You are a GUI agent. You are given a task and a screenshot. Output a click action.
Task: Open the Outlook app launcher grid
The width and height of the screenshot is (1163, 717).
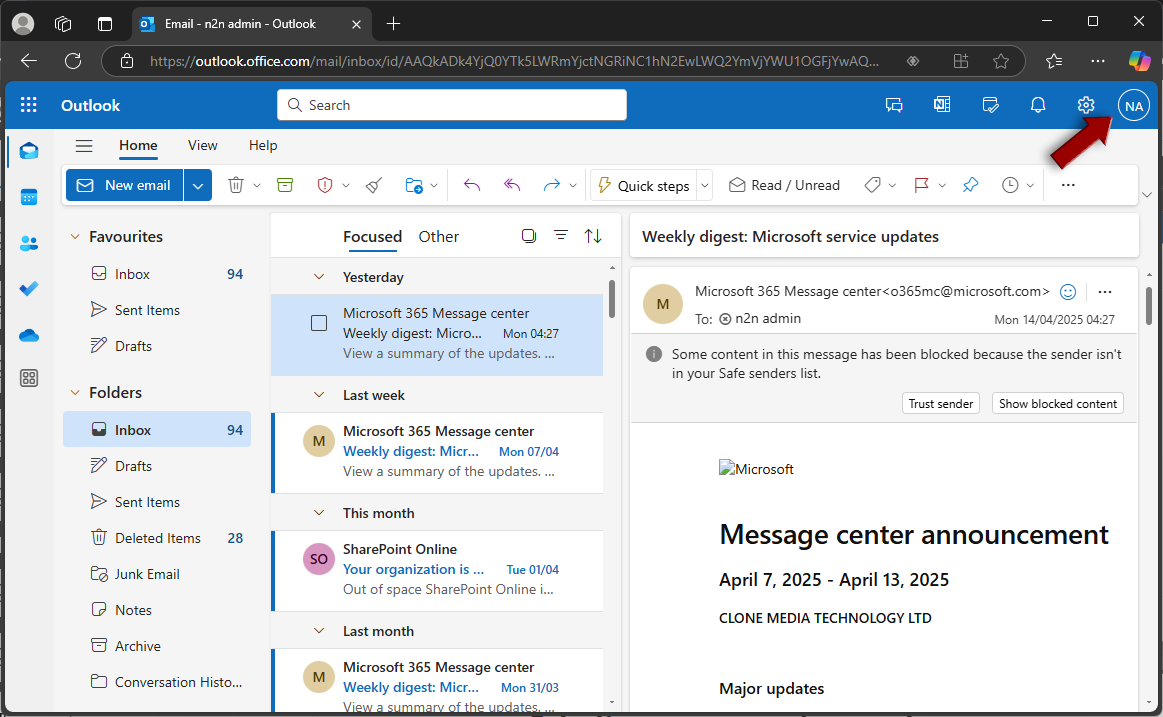click(x=29, y=105)
